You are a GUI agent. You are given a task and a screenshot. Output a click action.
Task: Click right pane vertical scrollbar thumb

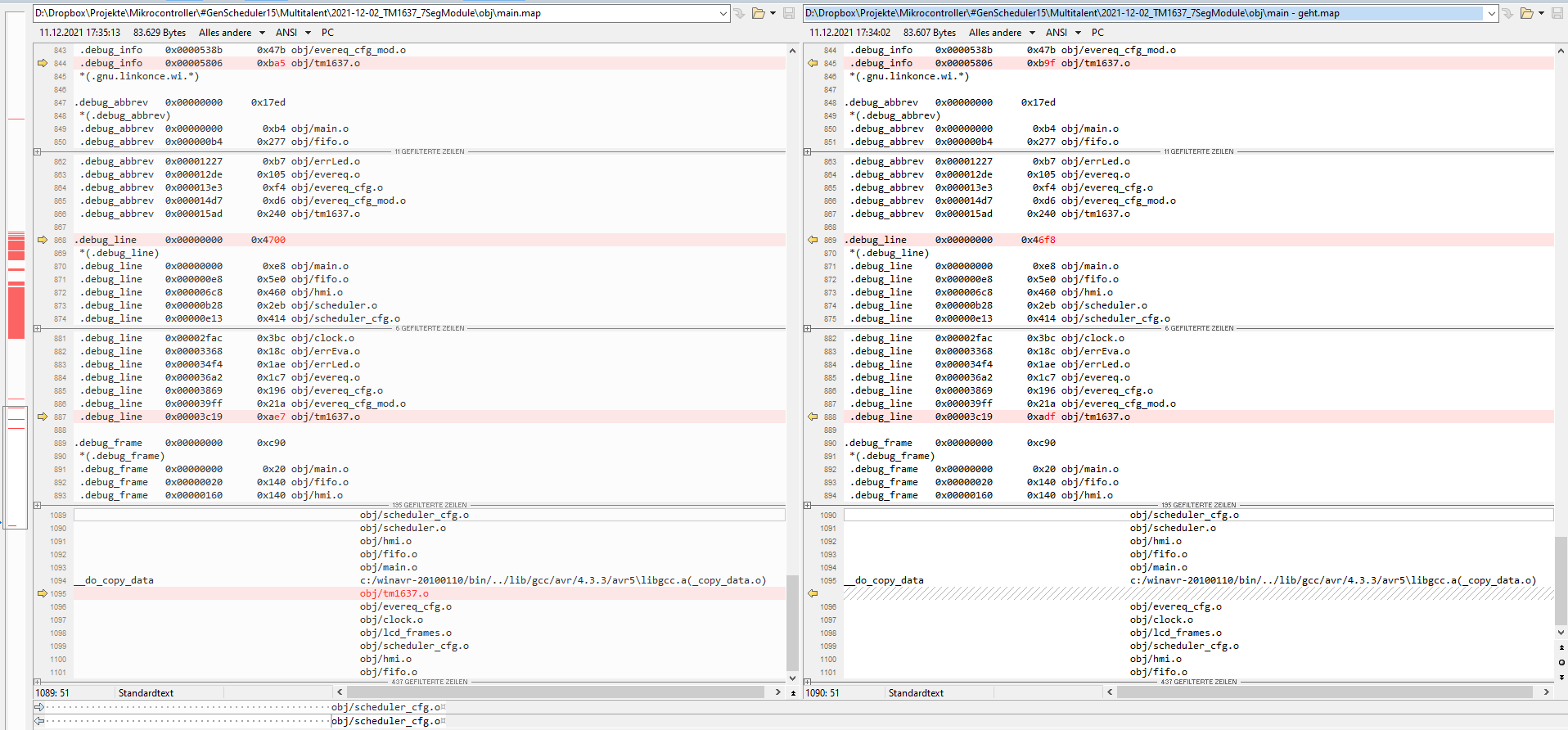(x=1561, y=579)
